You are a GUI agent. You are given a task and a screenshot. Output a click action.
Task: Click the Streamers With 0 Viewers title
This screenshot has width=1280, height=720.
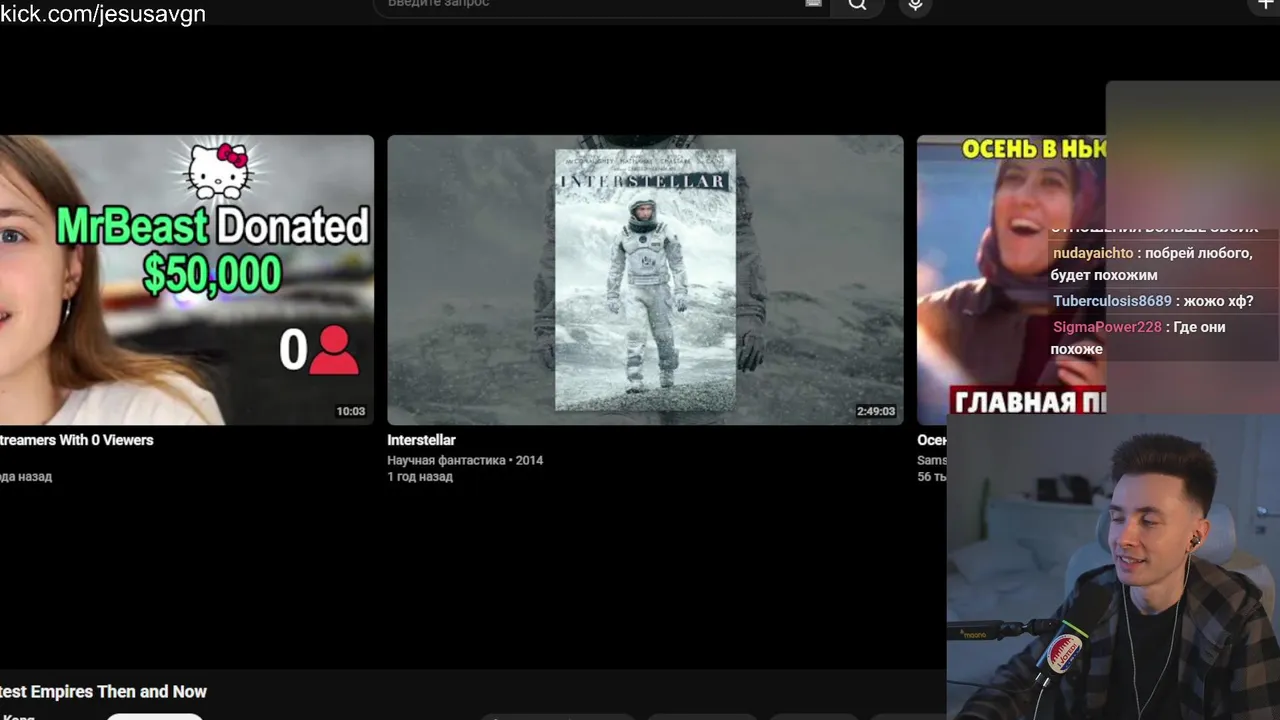[x=77, y=440]
